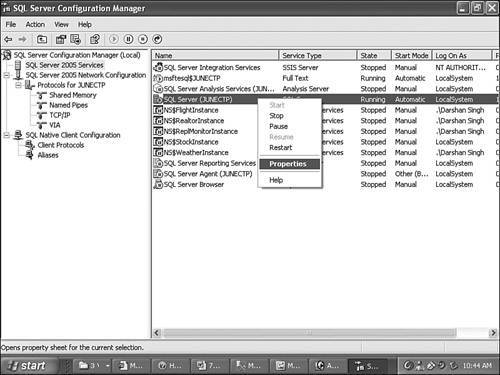Viewport: 500px width, 375px height.
Task: Open the Properties toolbar icon
Action: click(x=61, y=39)
